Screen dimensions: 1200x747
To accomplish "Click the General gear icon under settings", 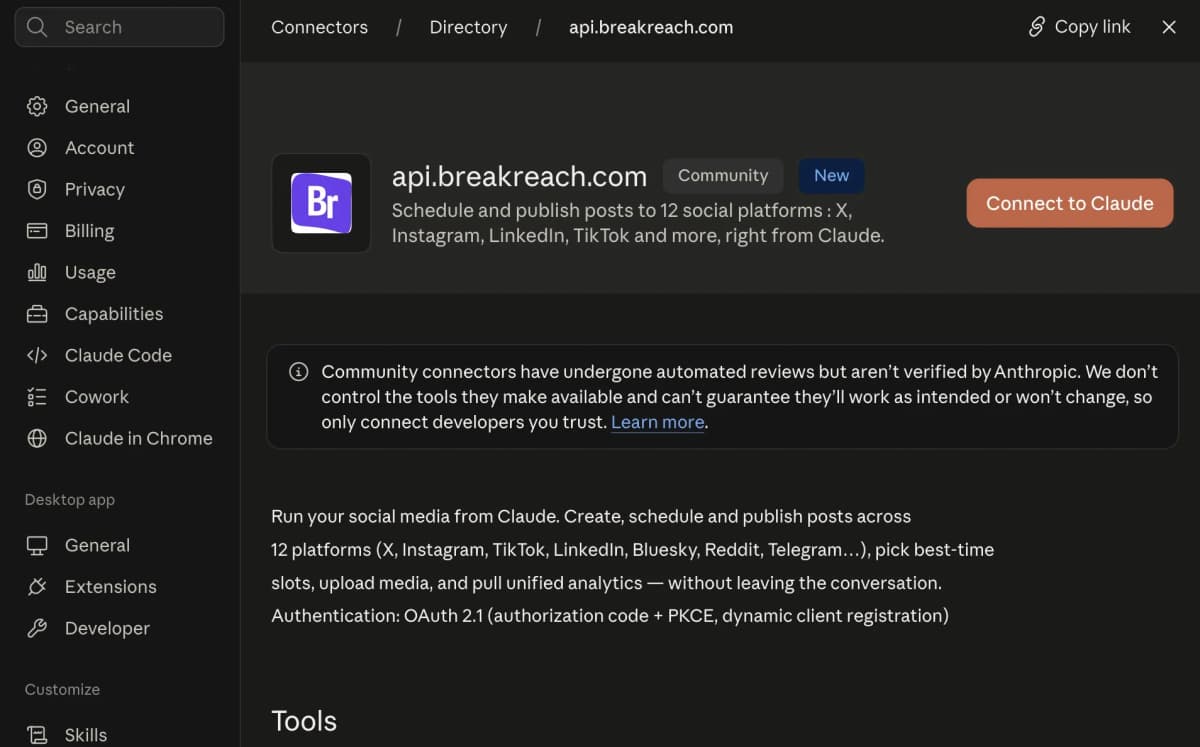I will 37,106.
